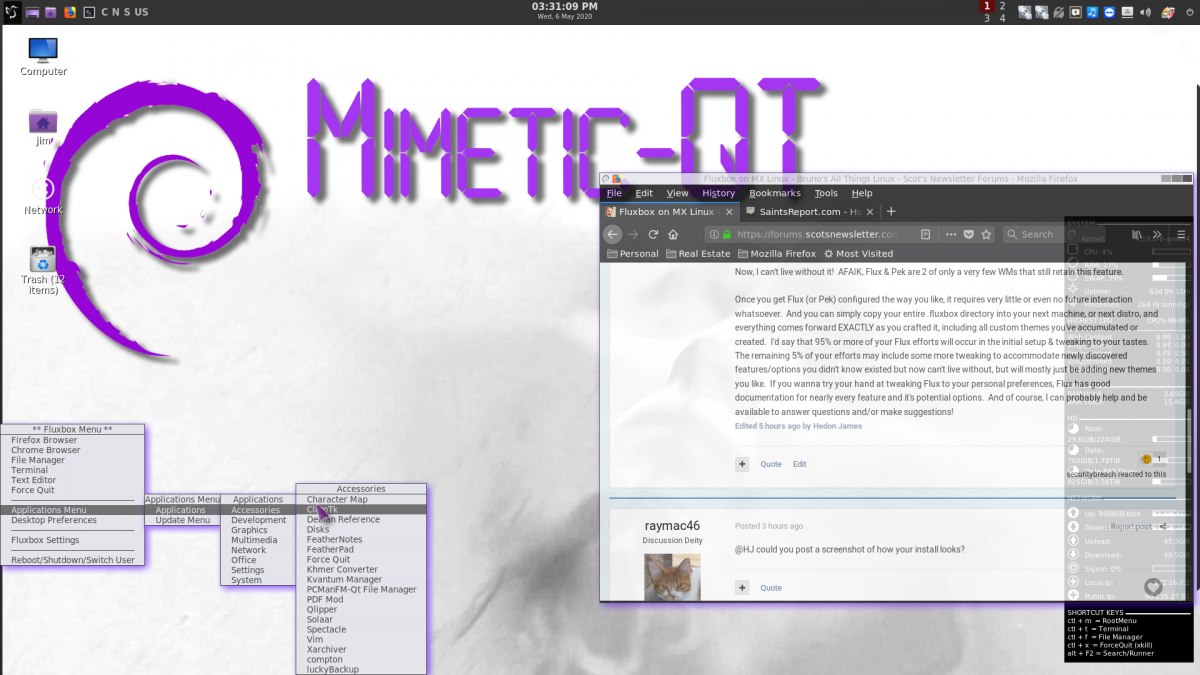Open the blue music note tray icon
The width and height of the screenshot is (1200, 675).
pyautogui.click(x=1093, y=12)
